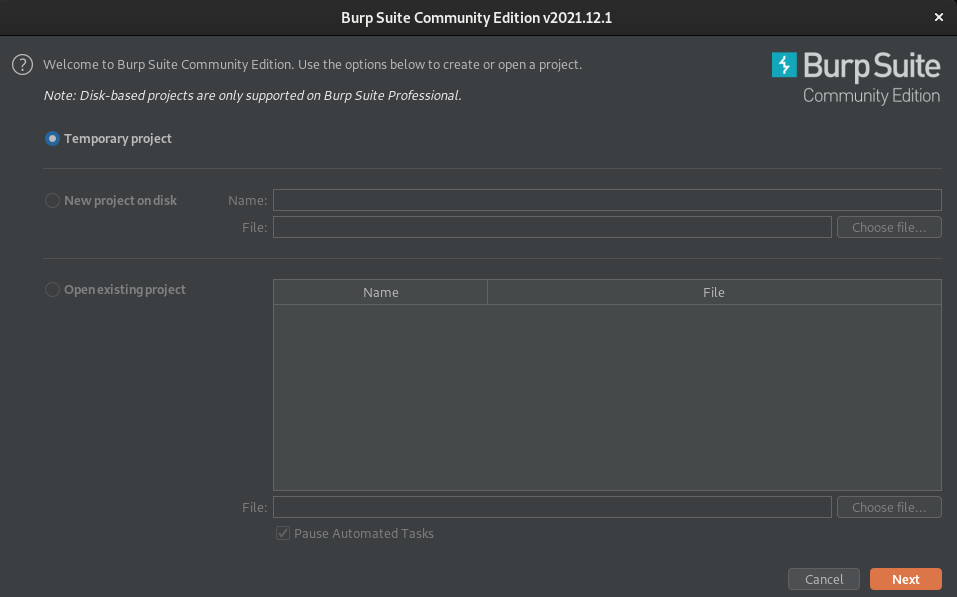Choose file for new project on disk
Screen dimensions: 957x597
[889, 227]
